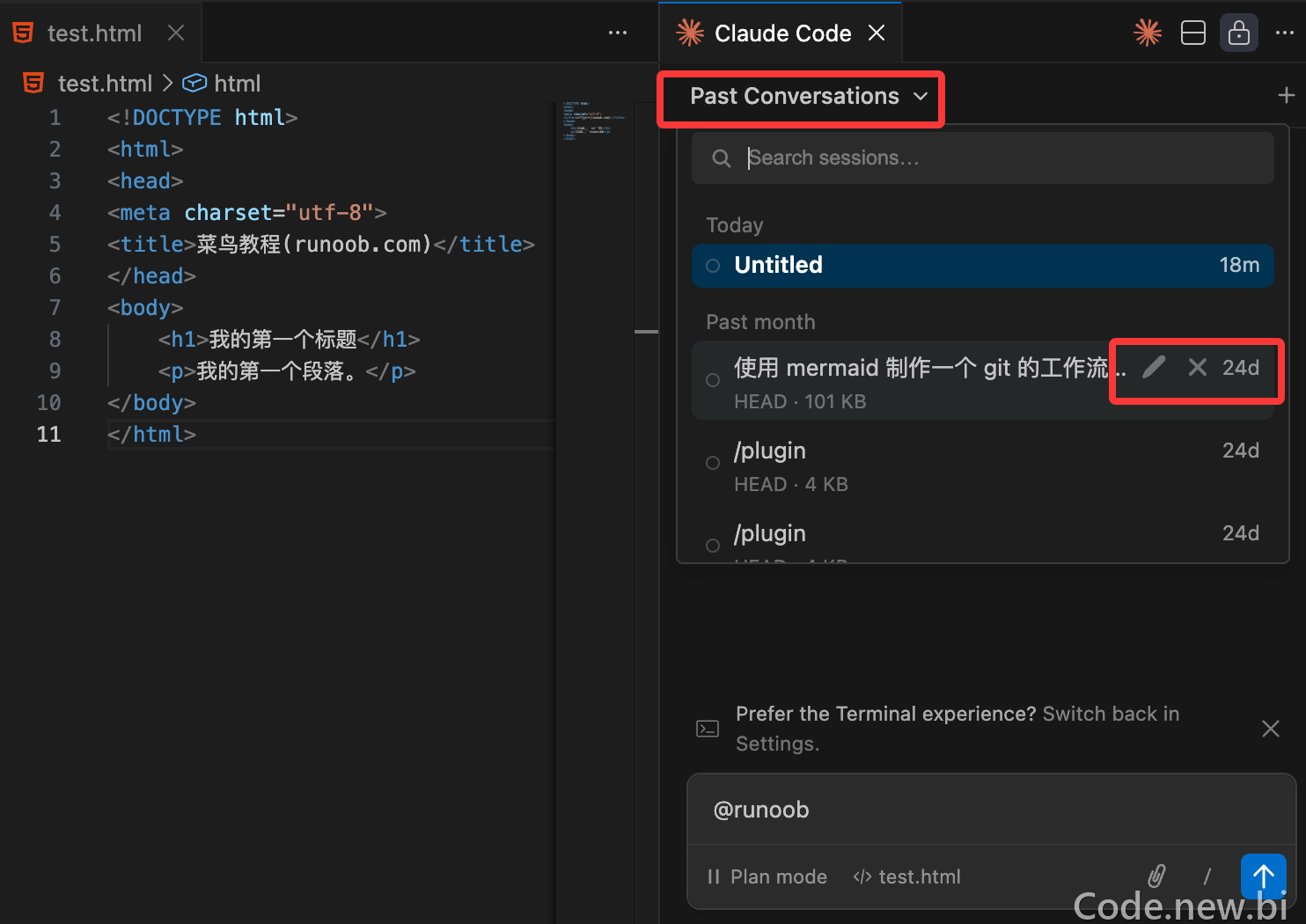Click the HTML5 file icon on the test.html tab
The image size is (1306, 924).
(24, 33)
